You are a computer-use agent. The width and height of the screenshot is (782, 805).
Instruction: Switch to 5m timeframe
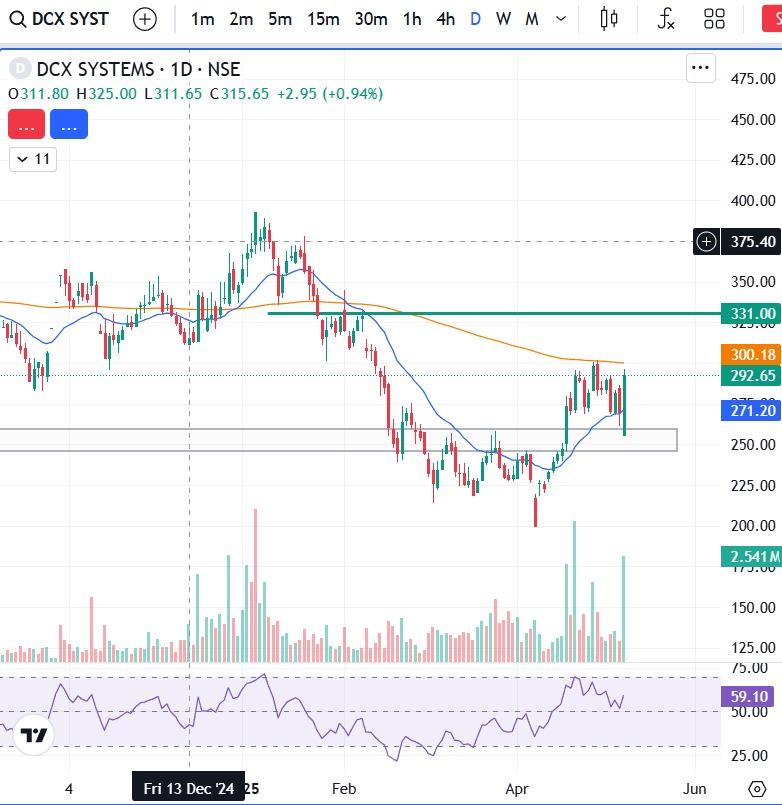pyautogui.click(x=279, y=20)
